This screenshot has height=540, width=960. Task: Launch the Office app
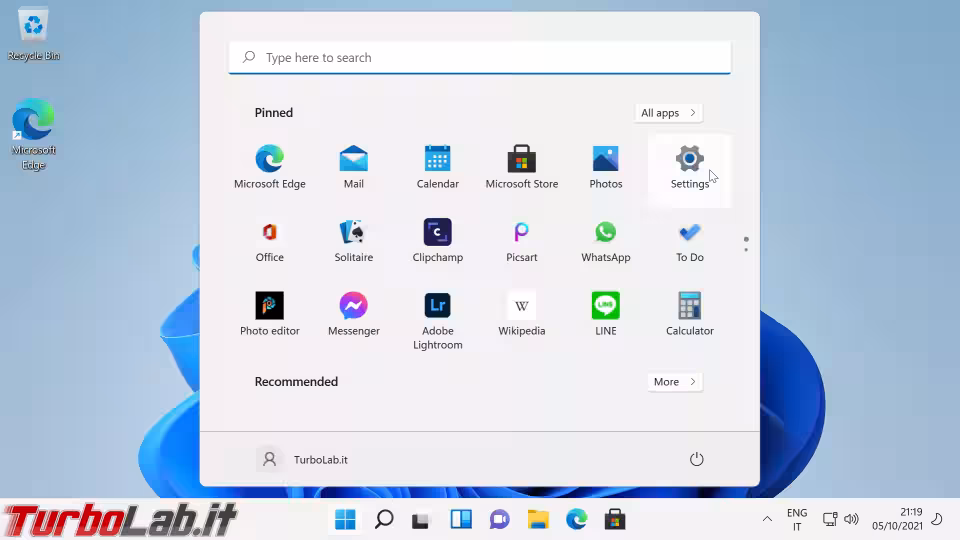pos(269,241)
